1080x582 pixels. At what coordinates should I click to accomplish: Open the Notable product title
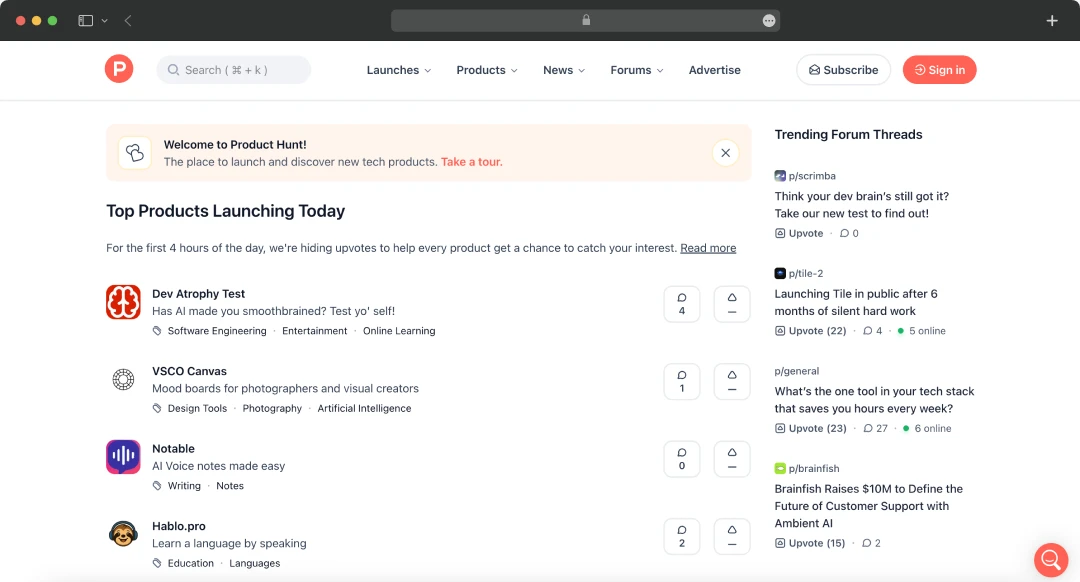point(174,448)
